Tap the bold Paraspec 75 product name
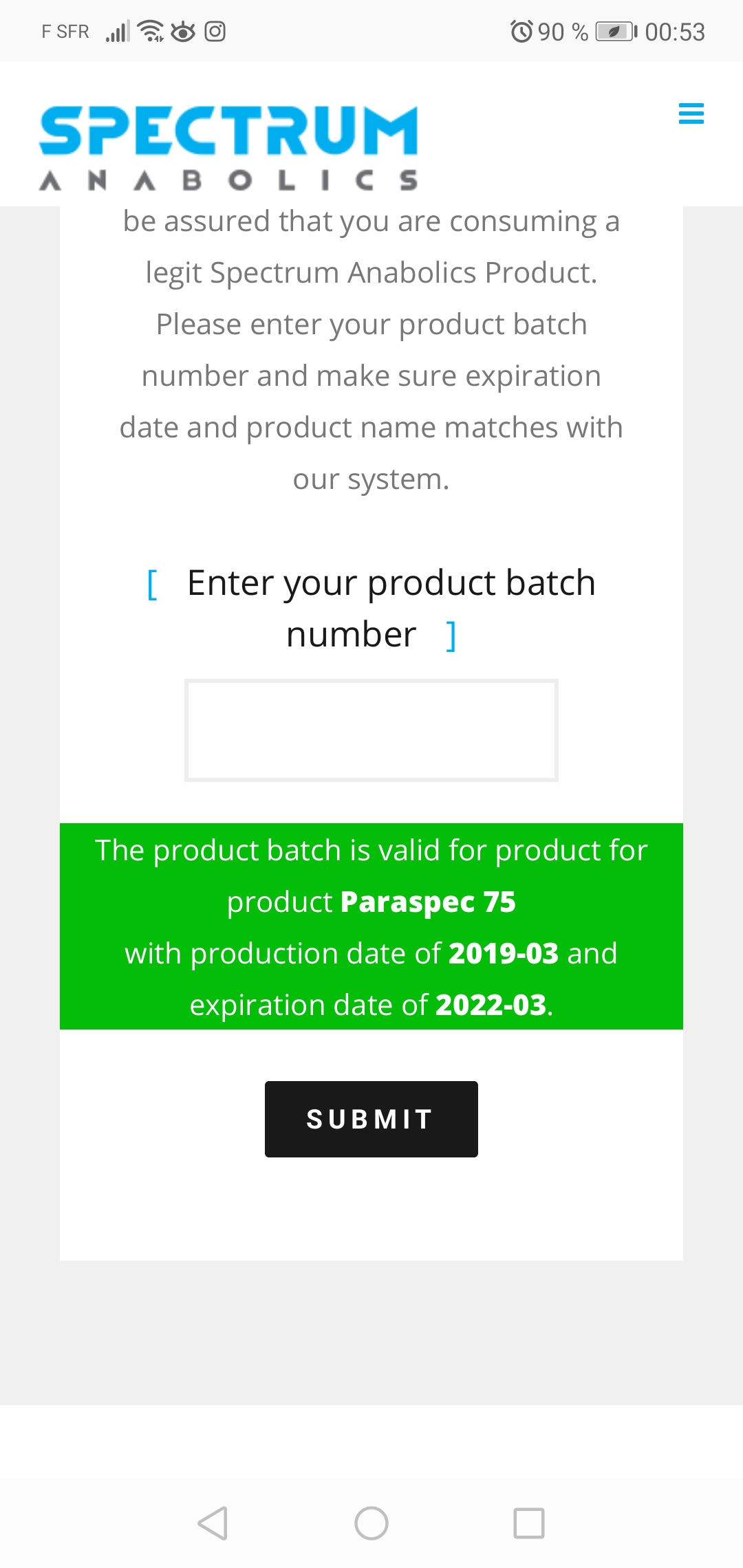Viewport: 743px width, 1568px height. (428, 902)
